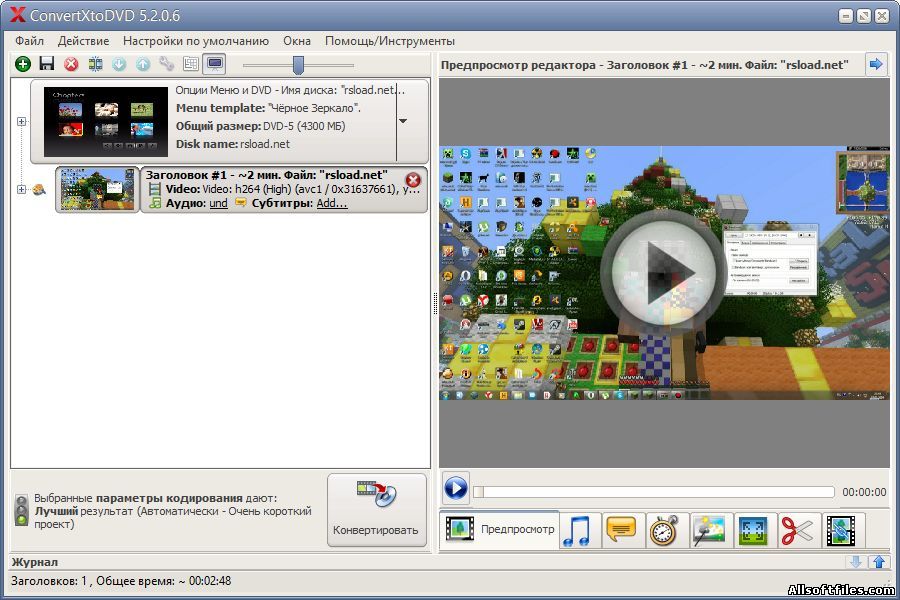Screen dimensions: 900x600
Task: Click the journal up arrow button
Action: pos(879,562)
